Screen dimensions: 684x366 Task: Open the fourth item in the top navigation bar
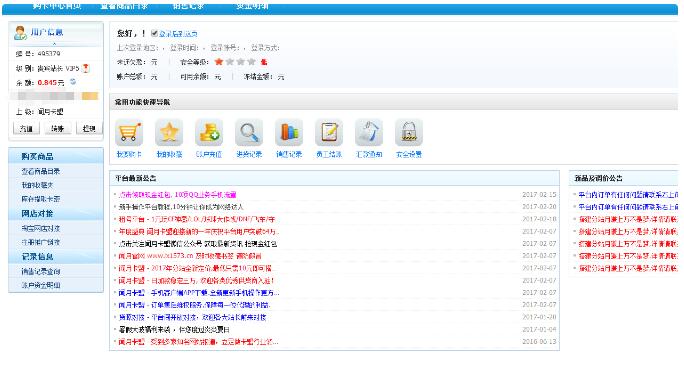[x=253, y=6]
